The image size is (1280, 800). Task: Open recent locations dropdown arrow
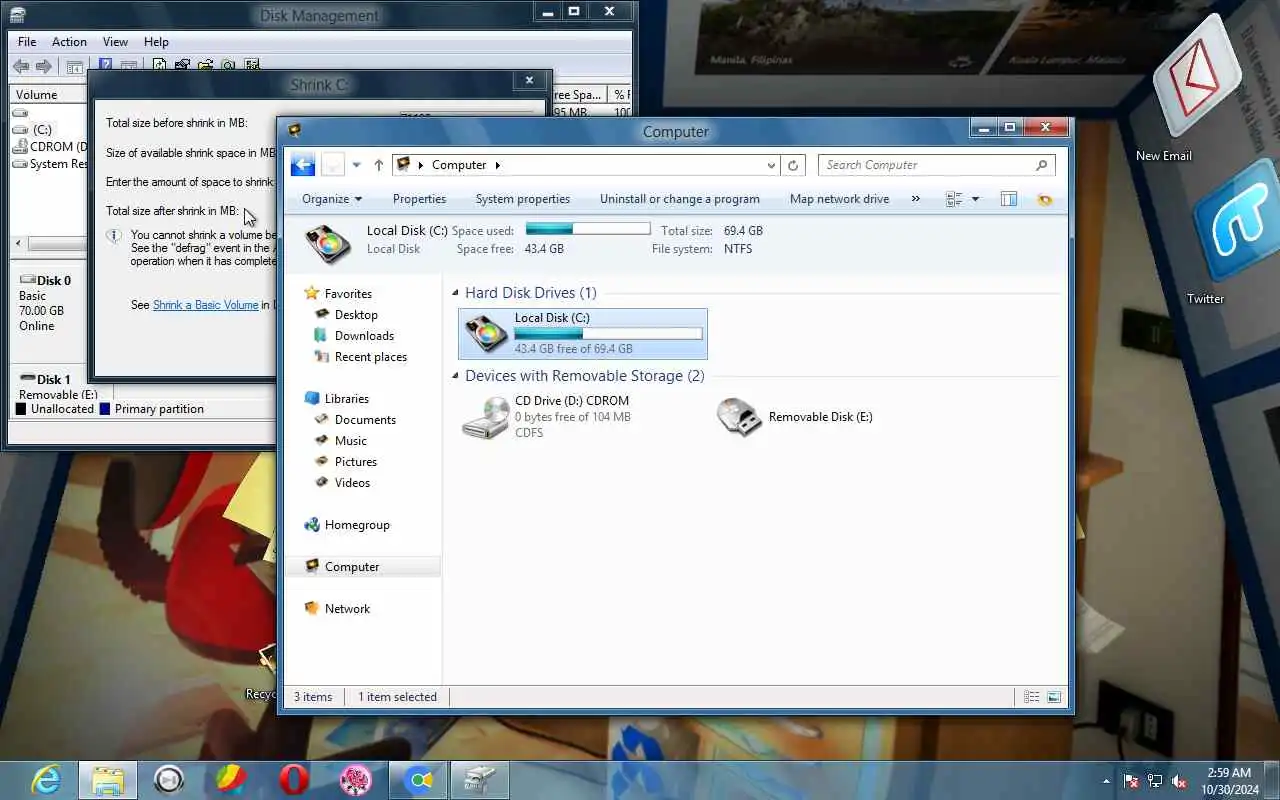click(x=356, y=165)
